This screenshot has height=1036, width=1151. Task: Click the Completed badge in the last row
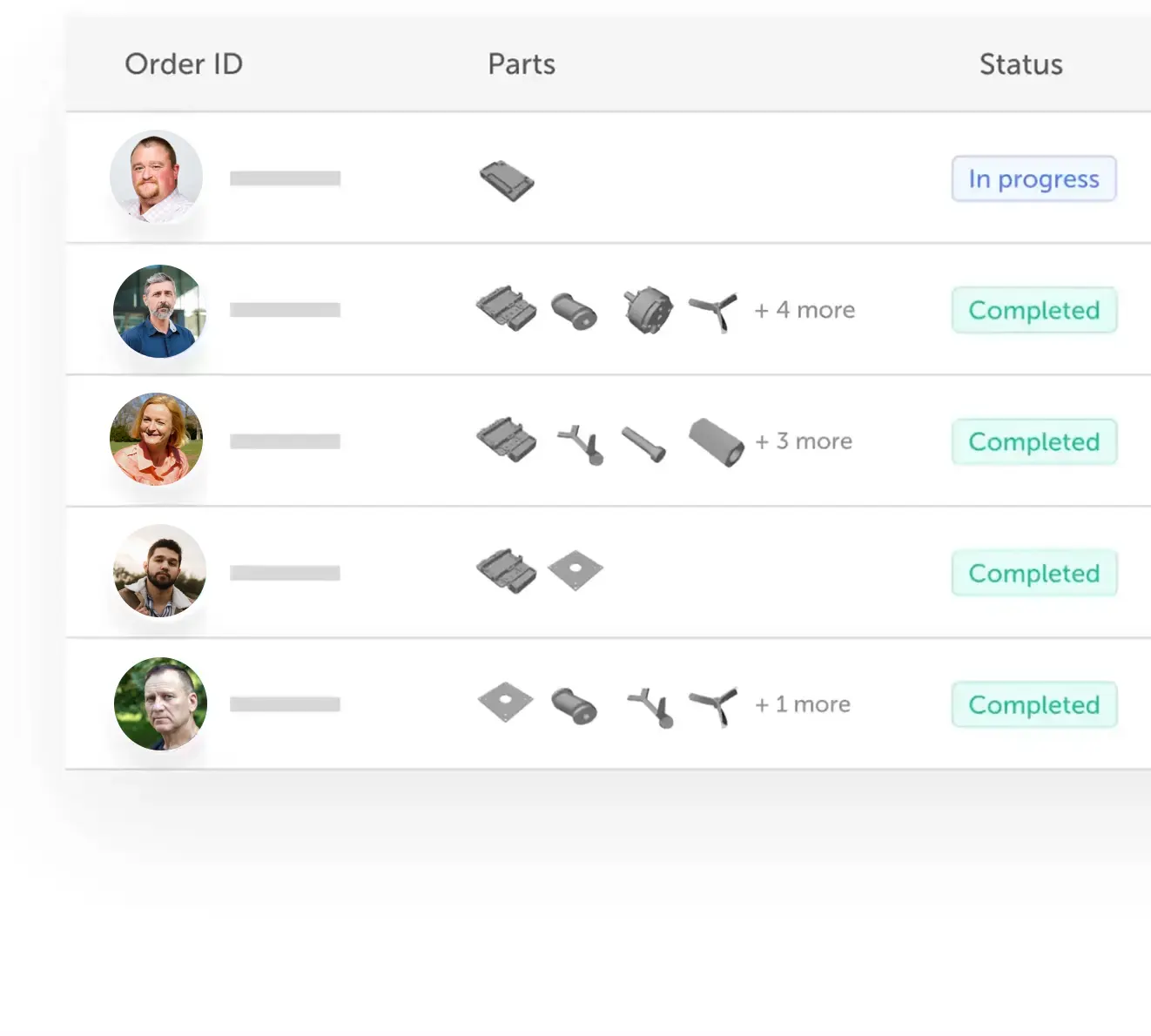click(x=1034, y=704)
